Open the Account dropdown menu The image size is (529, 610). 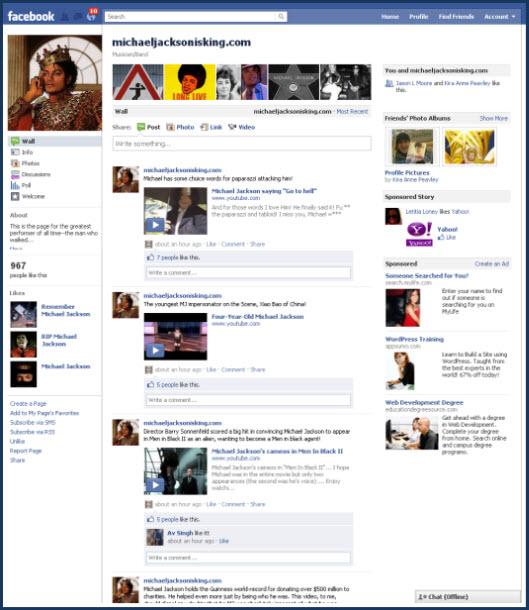click(500, 17)
